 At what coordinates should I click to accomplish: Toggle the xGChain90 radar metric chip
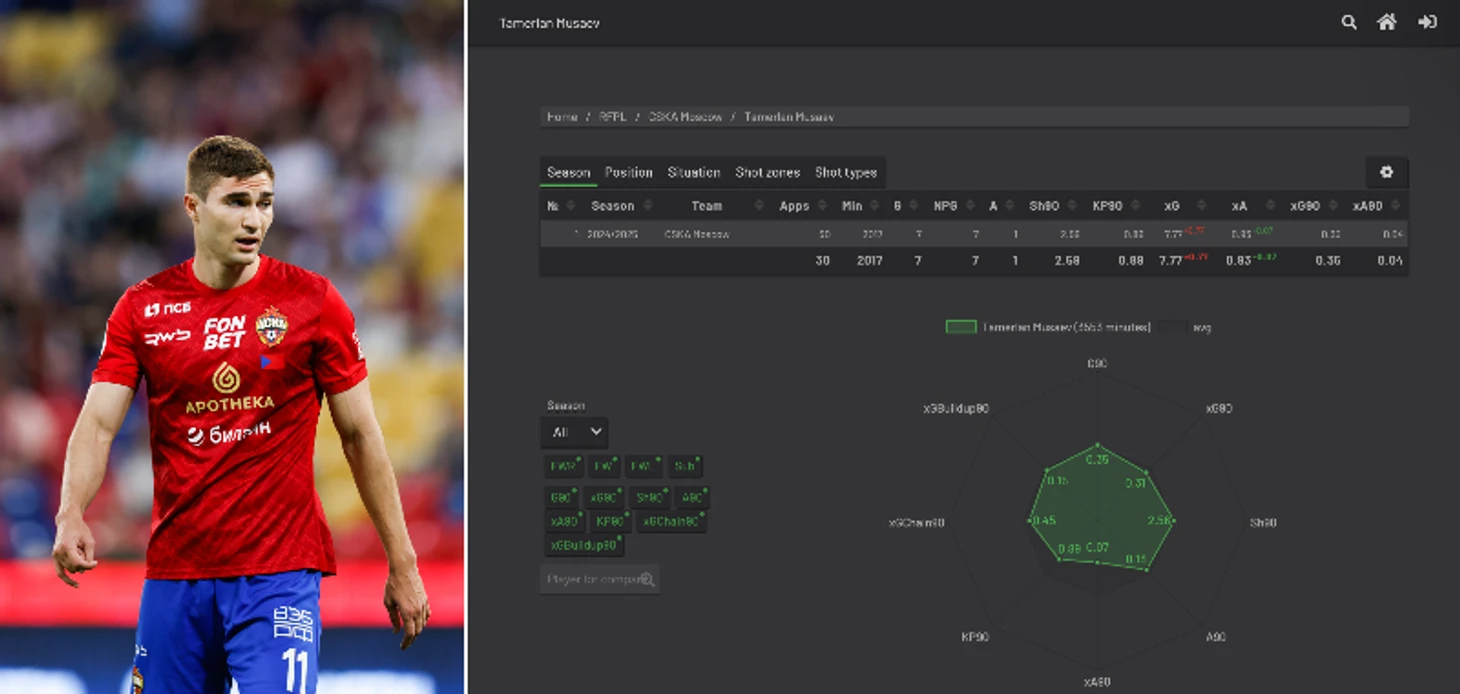pos(672,521)
